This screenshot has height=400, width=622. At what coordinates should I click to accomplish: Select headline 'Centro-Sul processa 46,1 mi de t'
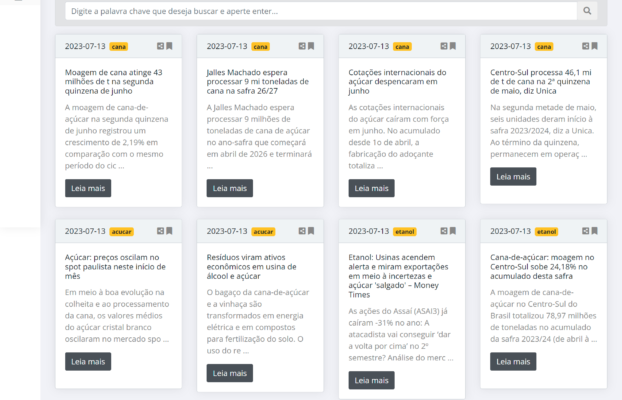point(541,81)
